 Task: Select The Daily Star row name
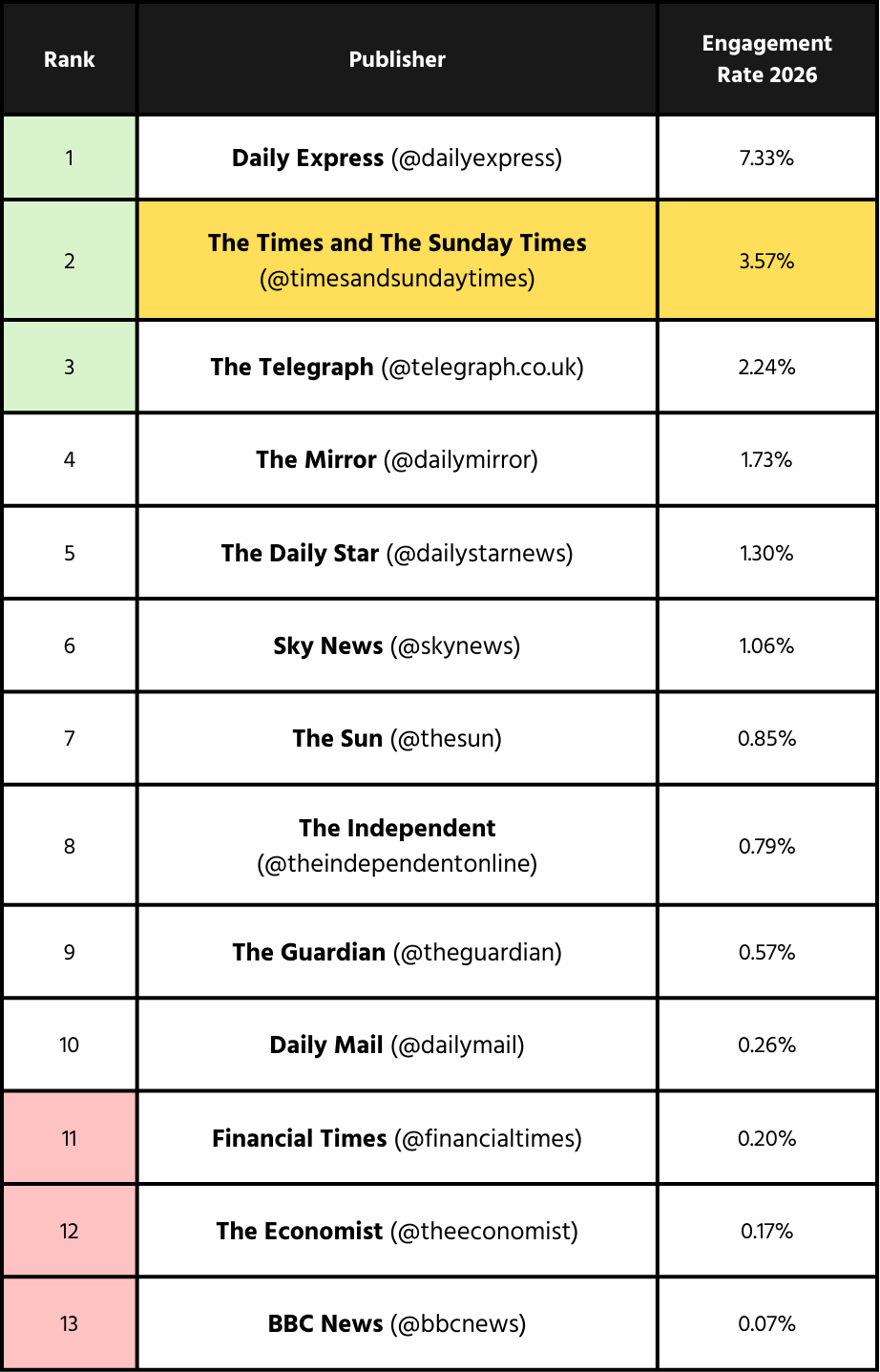397,553
